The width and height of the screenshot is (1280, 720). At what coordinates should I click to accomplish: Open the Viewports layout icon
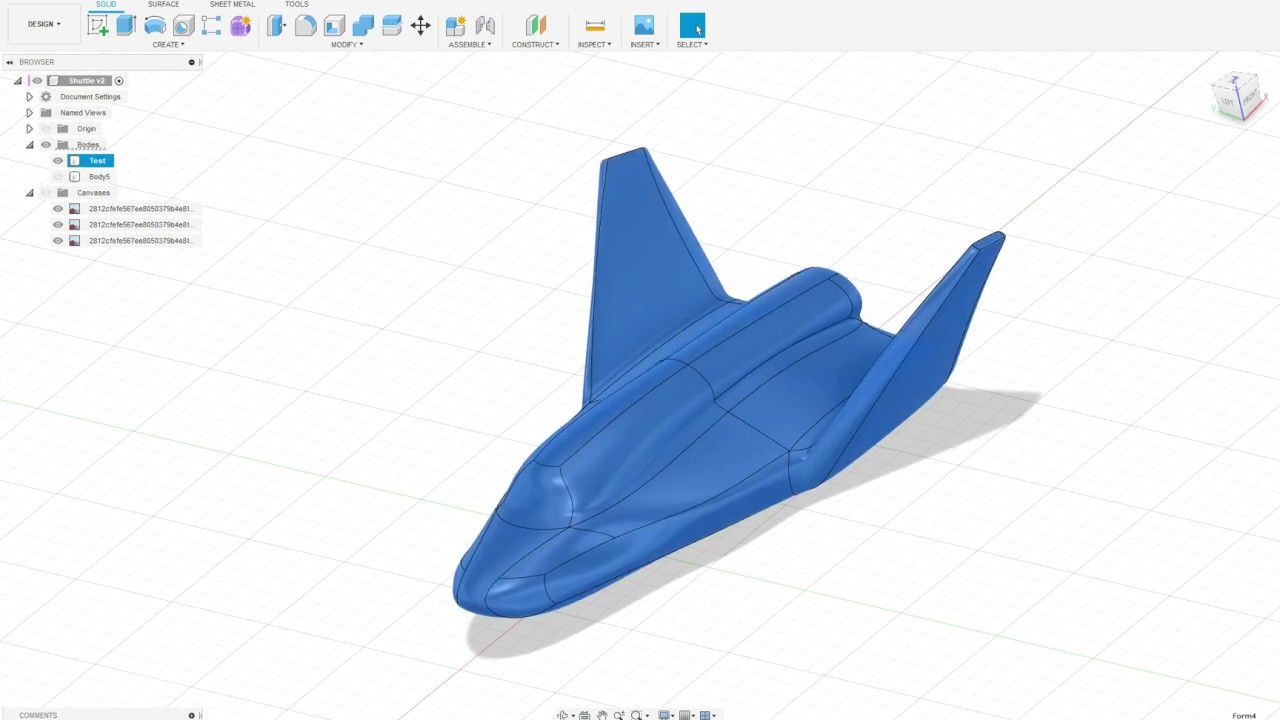pyautogui.click(x=705, y=715)
